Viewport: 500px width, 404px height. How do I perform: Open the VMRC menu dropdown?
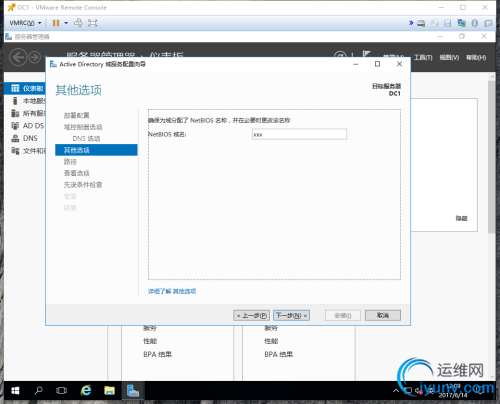pyautogui.click(x=25, y=23)
